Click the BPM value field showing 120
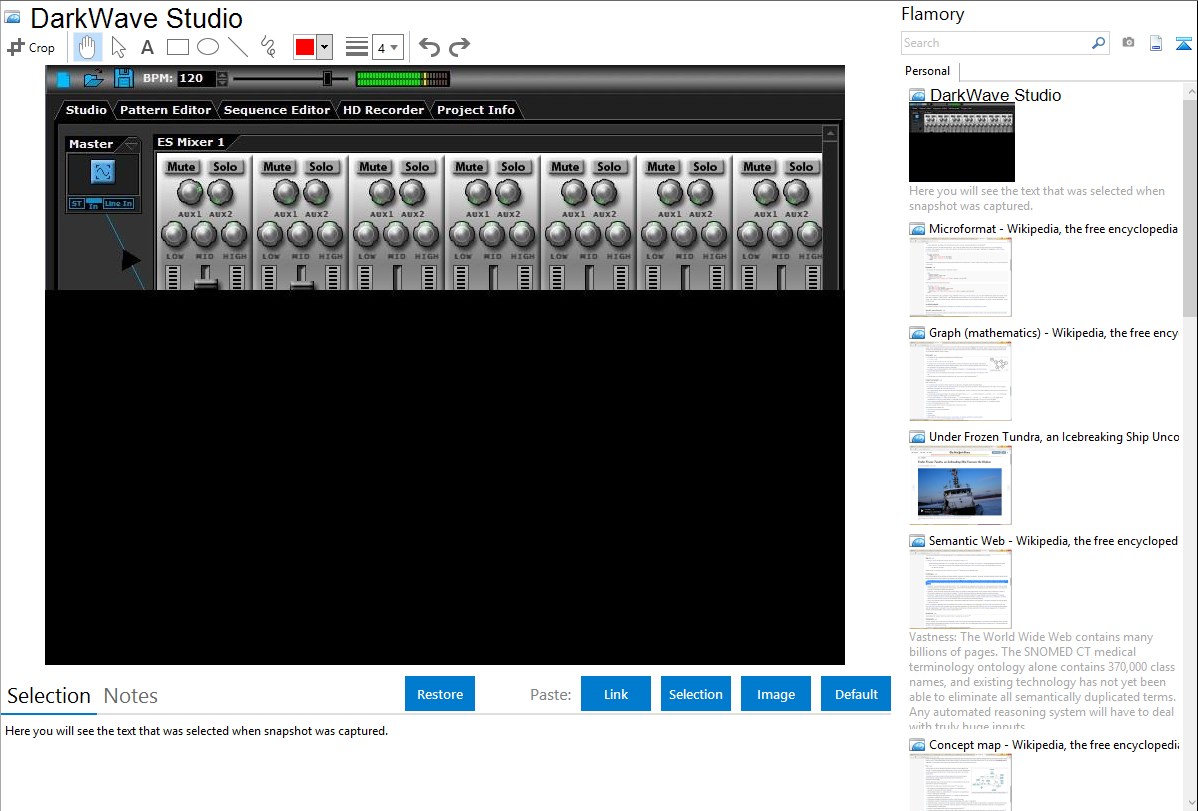The height and width of the screenshot is (811, 1198). pyautogui.click(x=196, y=78)
